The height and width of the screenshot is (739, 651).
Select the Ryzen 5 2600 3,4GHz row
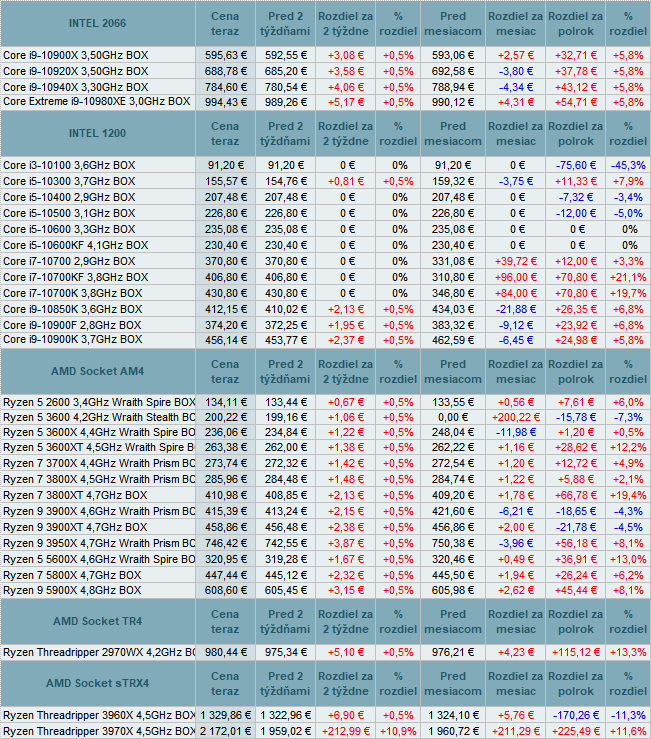(x=325, y=402)
